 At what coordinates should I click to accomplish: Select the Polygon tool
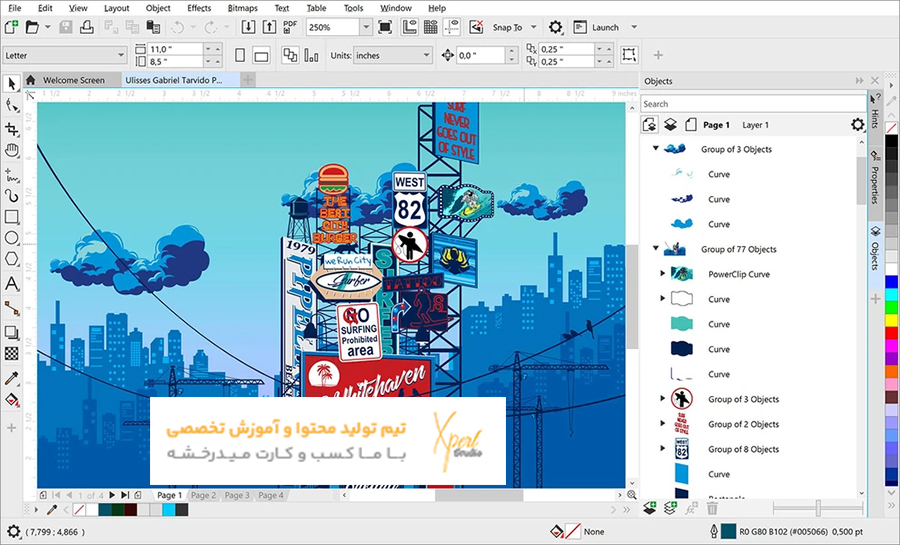(x=11, y=259)
